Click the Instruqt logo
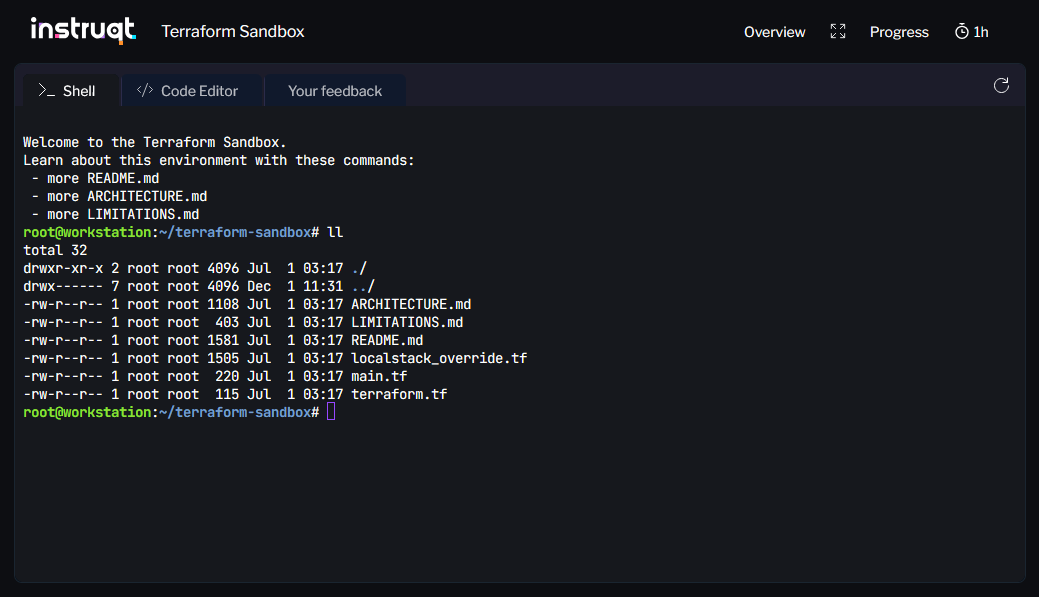Image resolution: width=1039 pixels, height=597 pixels. (x=82, y=31)
